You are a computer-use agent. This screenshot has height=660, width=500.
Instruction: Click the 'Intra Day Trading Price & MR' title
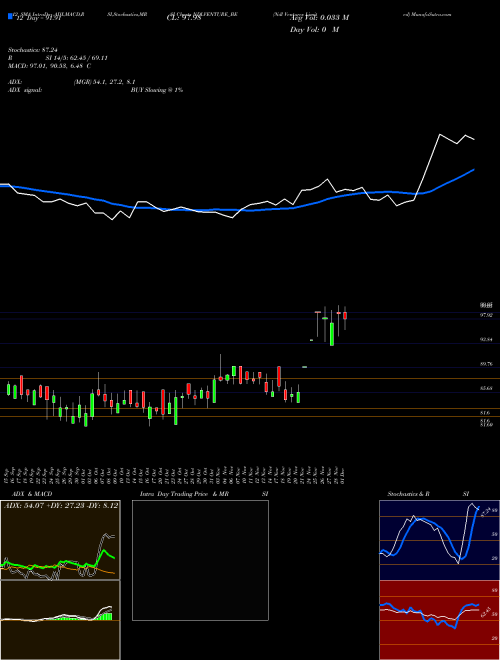(184, 494)
